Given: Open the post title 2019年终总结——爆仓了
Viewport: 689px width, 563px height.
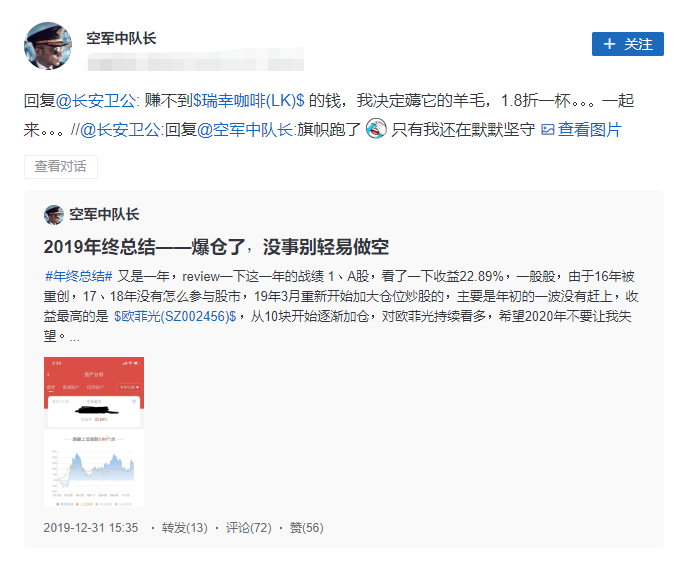Looking at the screenshot, I should pos(216,247).
